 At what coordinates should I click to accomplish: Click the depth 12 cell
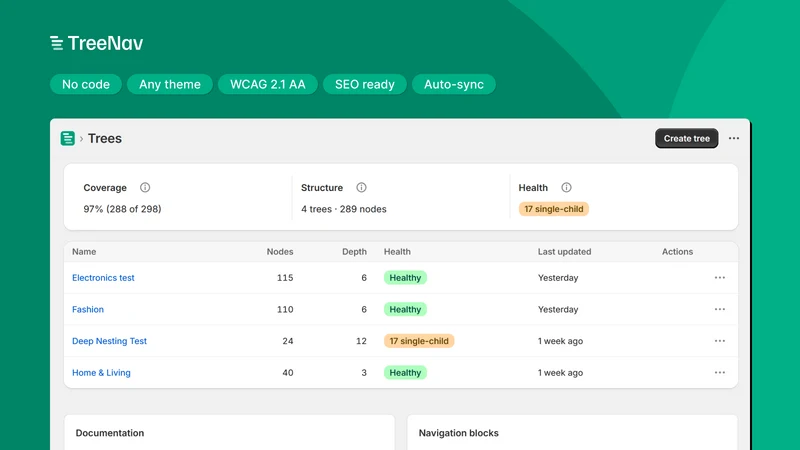[x=361, y=341]
